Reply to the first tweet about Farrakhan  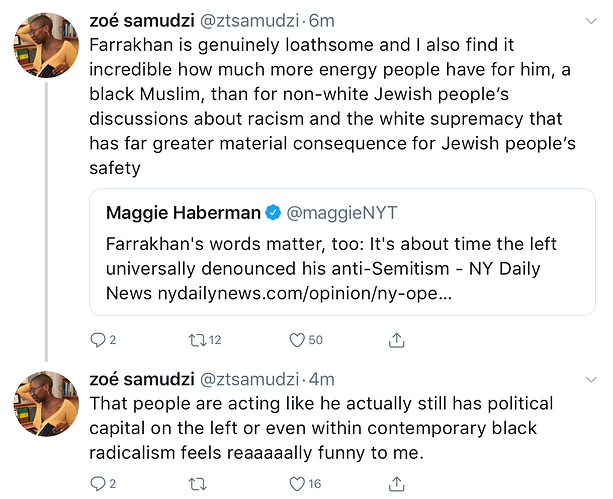tap(98, 340)
